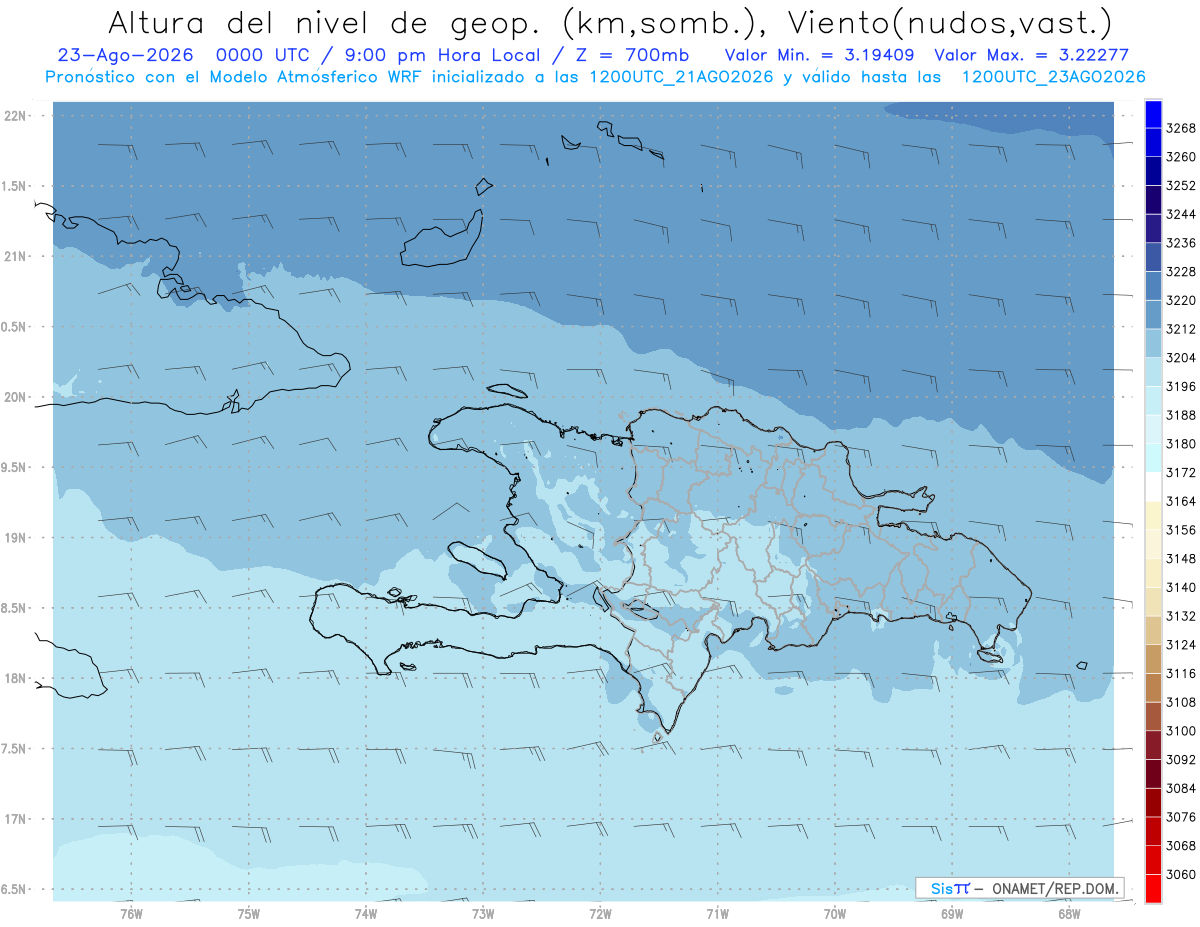
Task: Click the '0.5N' latitude axis label
Action: tap(14, 327)
